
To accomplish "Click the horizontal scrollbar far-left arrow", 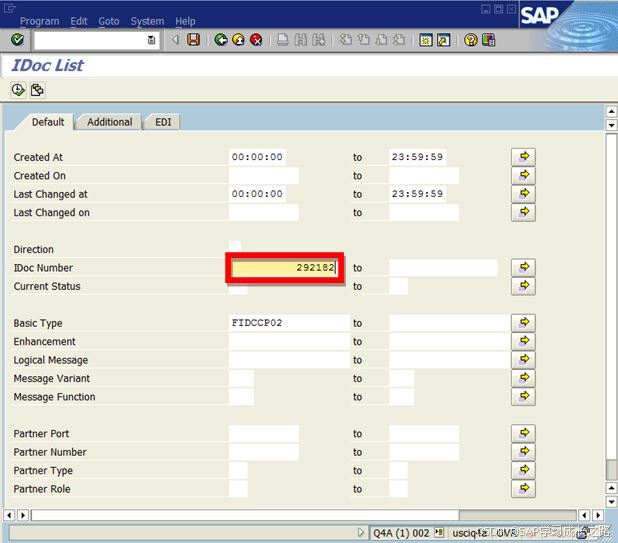I will [x=9, y=515].
